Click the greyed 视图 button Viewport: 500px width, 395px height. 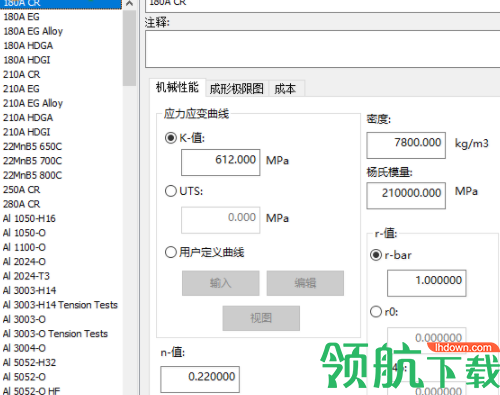(261, 318)
